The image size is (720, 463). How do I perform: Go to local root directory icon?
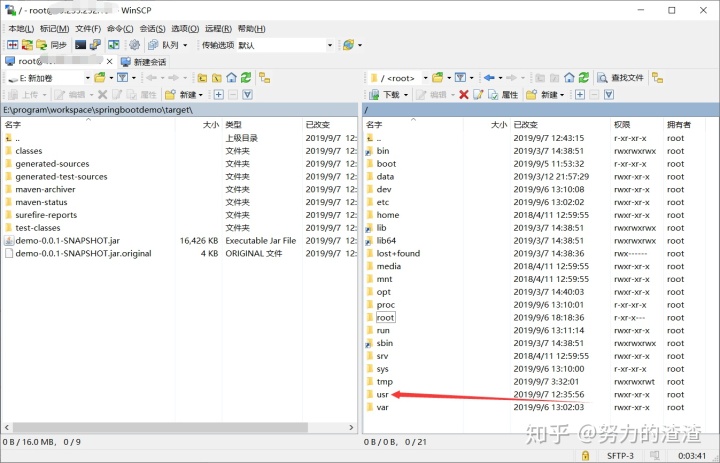pos(217,78)
